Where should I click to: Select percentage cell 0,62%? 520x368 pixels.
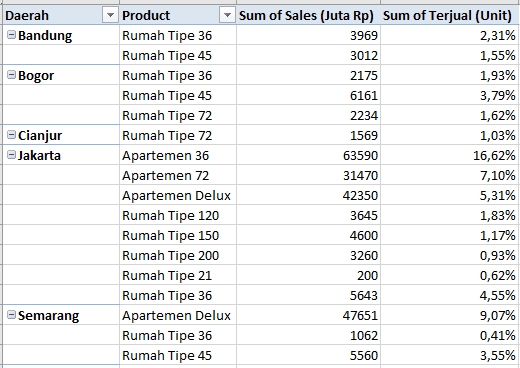(x=450, y=275)
